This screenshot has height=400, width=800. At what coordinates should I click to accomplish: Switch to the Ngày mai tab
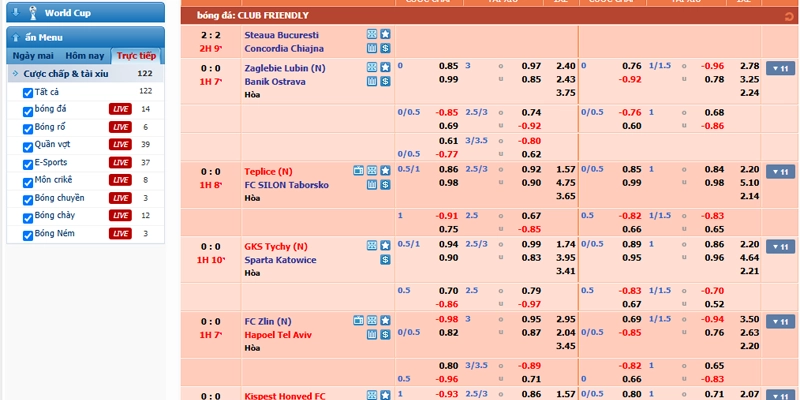[x=33, y=56]
